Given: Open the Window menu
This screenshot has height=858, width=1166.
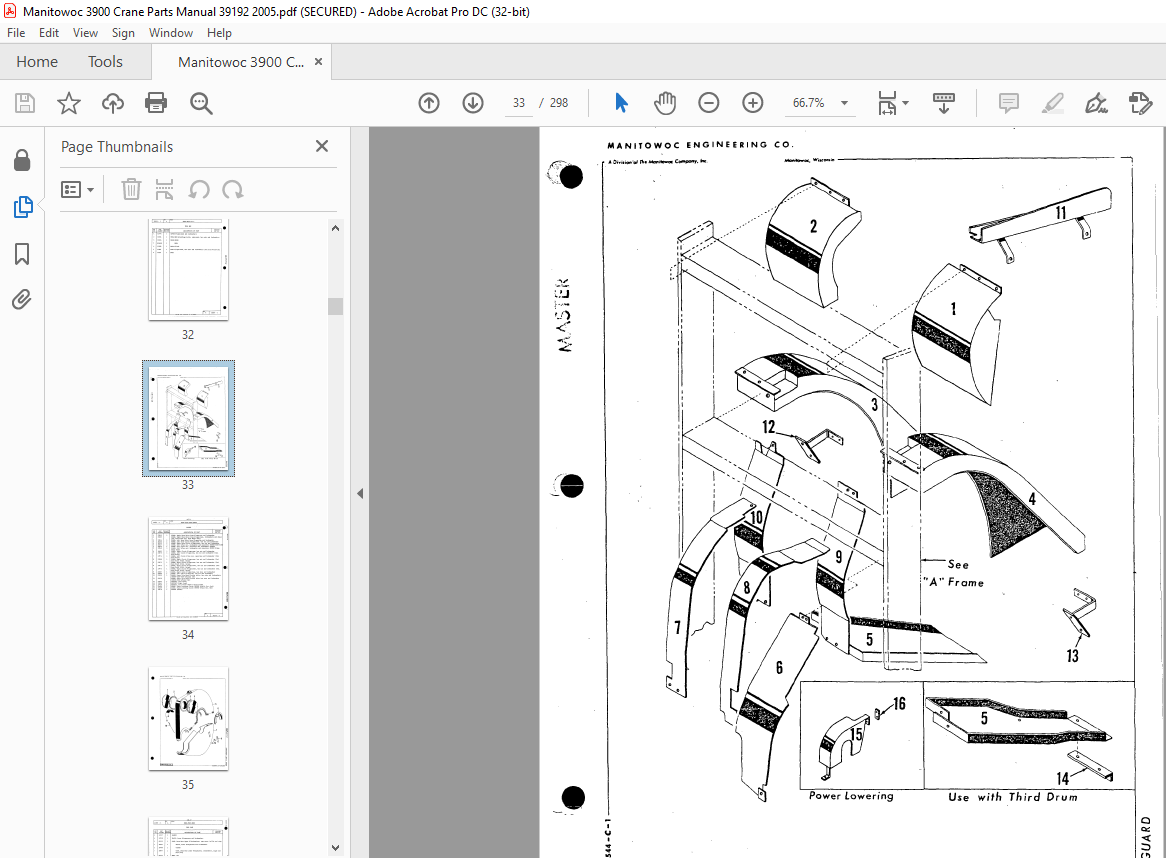Looking at the screenshot, I should click(170, 33).
